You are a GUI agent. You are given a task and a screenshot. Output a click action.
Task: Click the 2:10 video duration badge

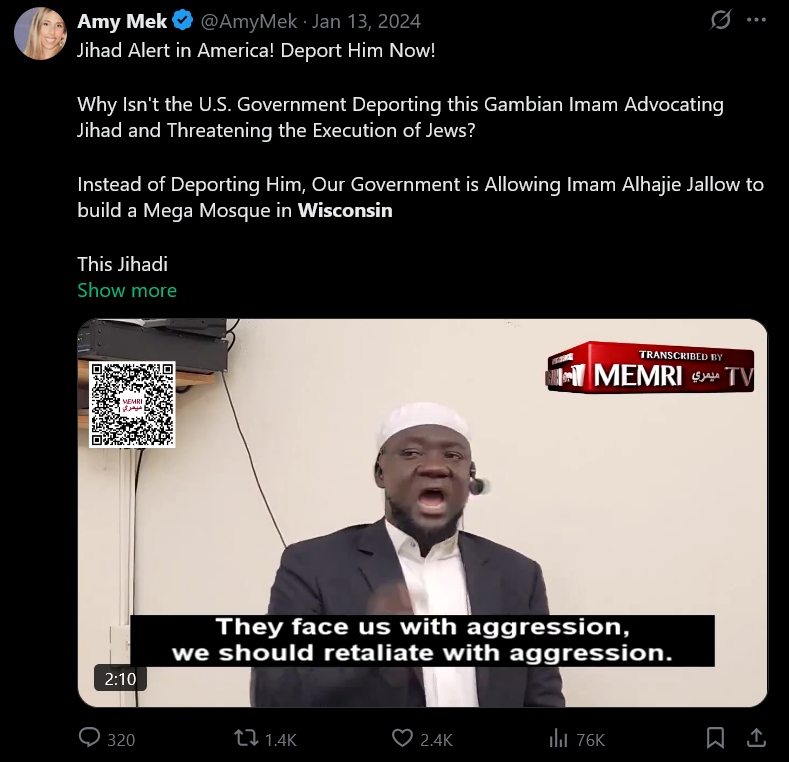pos(120,679)
